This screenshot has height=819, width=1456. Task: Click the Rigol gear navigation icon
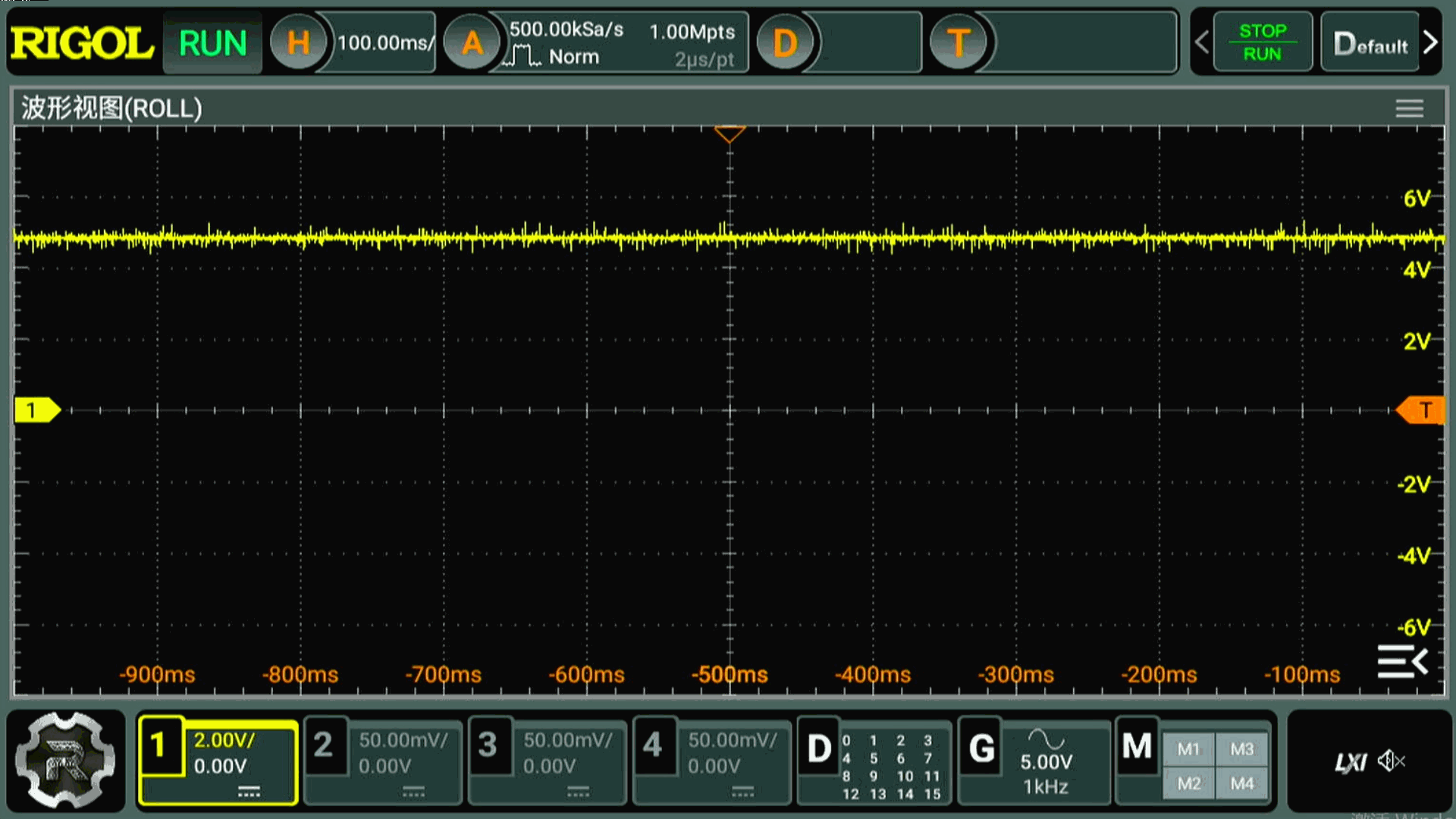tap(66, 761)
